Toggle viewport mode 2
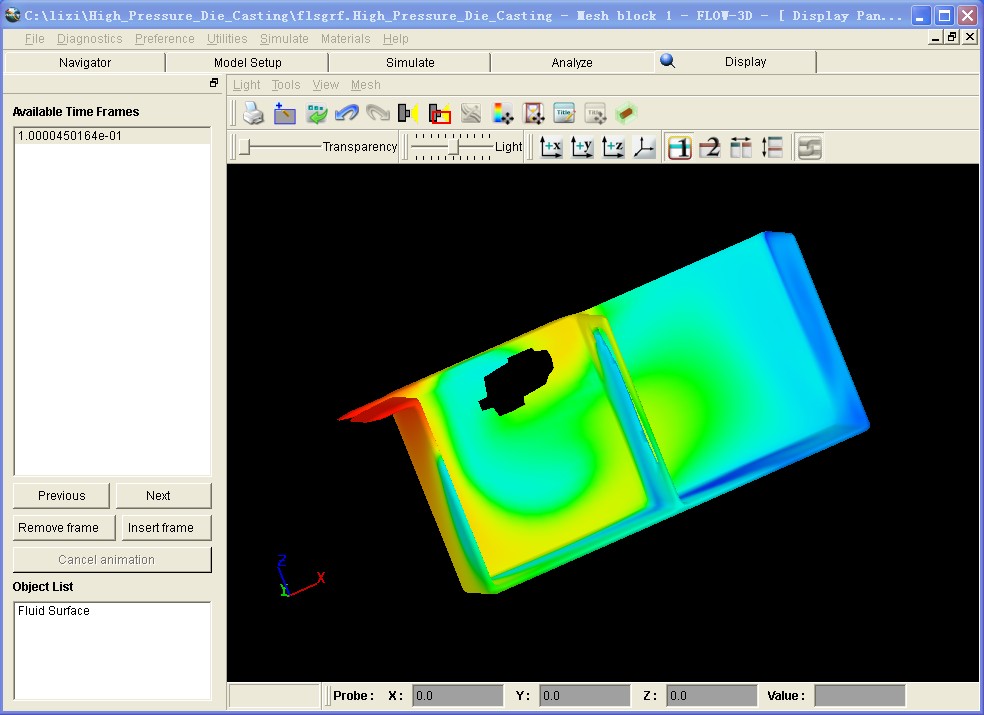Viewport: 984px width, 715px height. pos(710,148)
